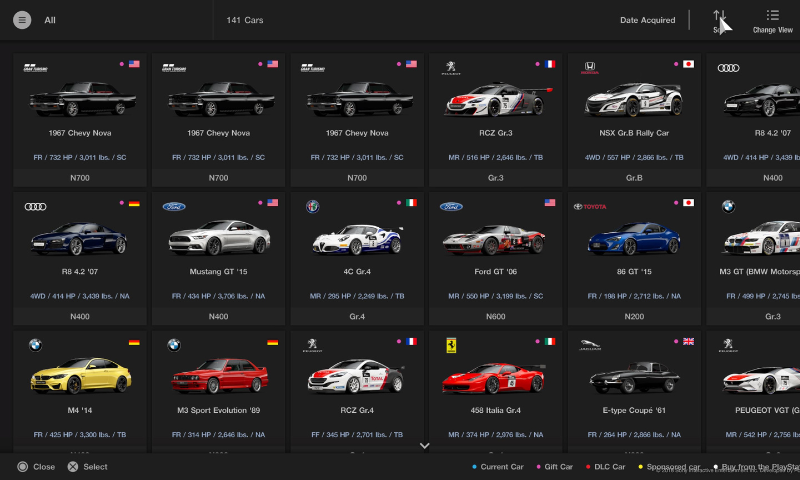The width and height of the screenshot is (800, 480).
Task: Click the French flag on RCZ Gr.3 card
Action: tap(550, 64)
